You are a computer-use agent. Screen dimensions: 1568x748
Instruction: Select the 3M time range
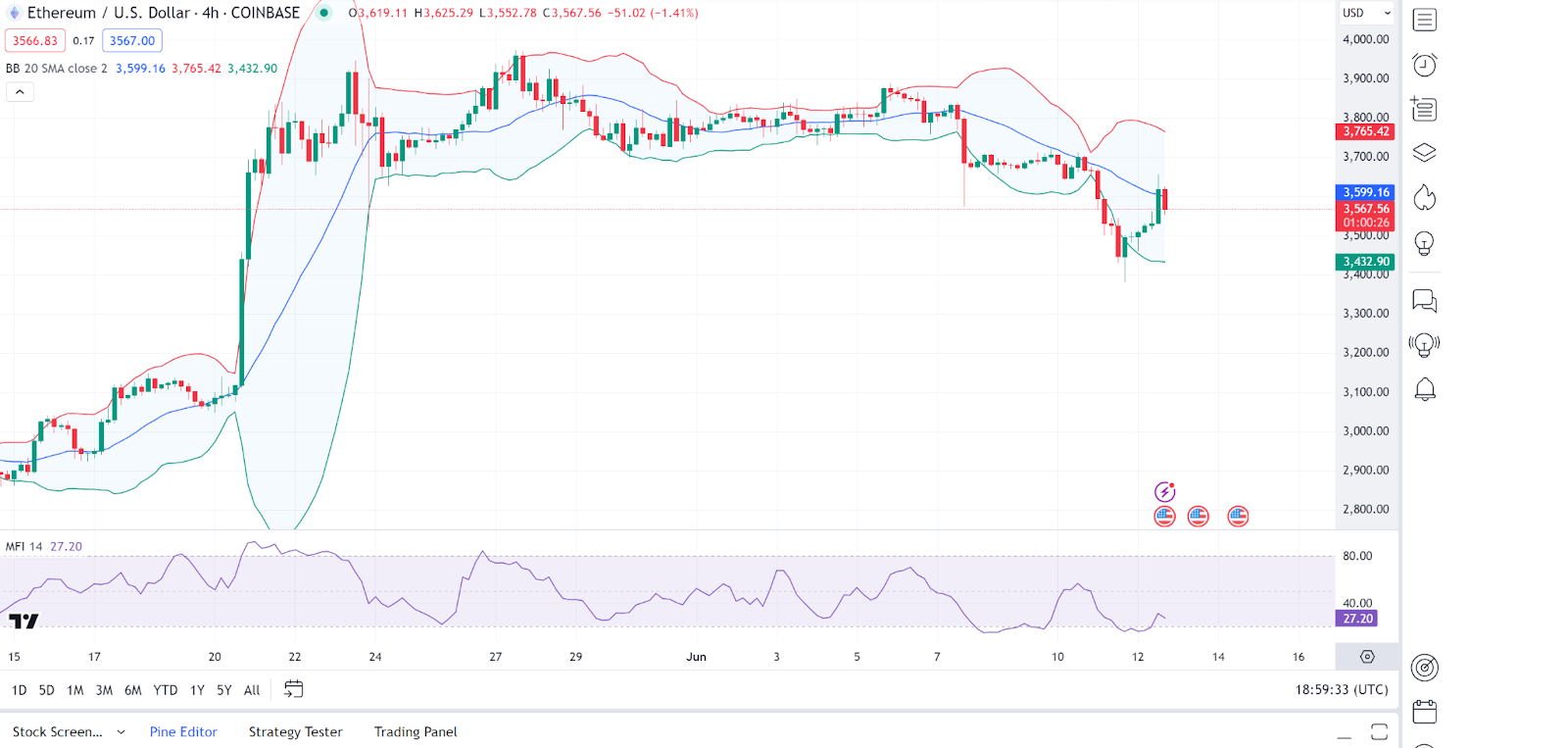pos(104,690)
